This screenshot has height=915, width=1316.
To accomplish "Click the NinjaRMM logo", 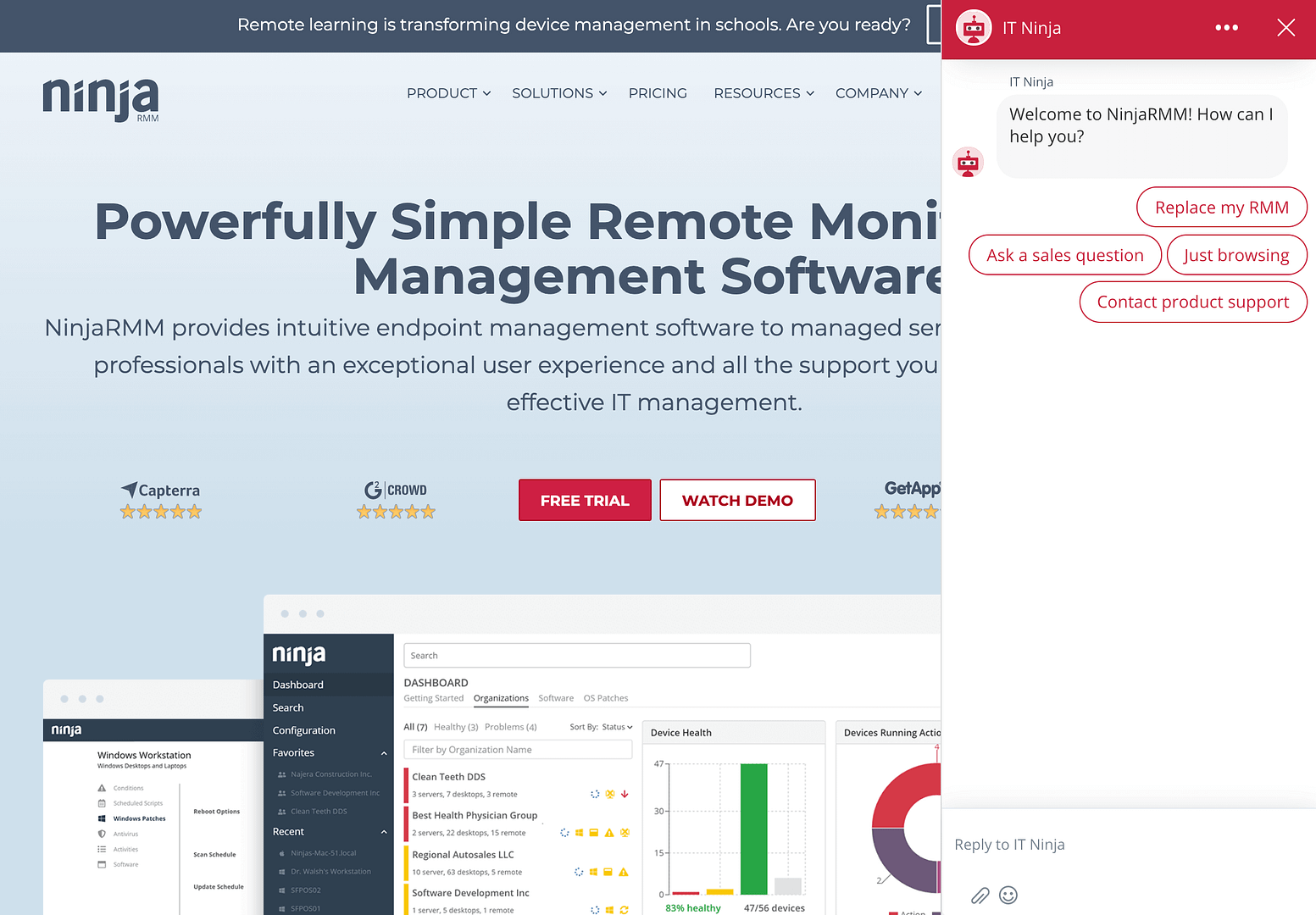I will coord(101,99).
